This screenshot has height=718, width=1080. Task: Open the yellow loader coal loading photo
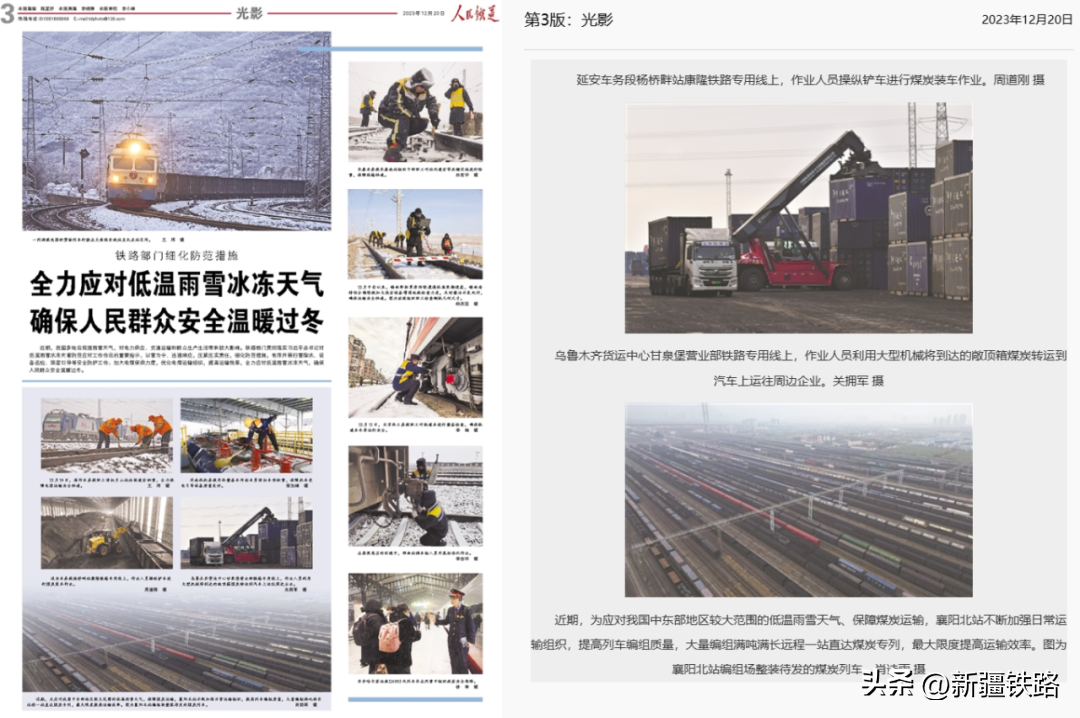[x=106, y=533]
